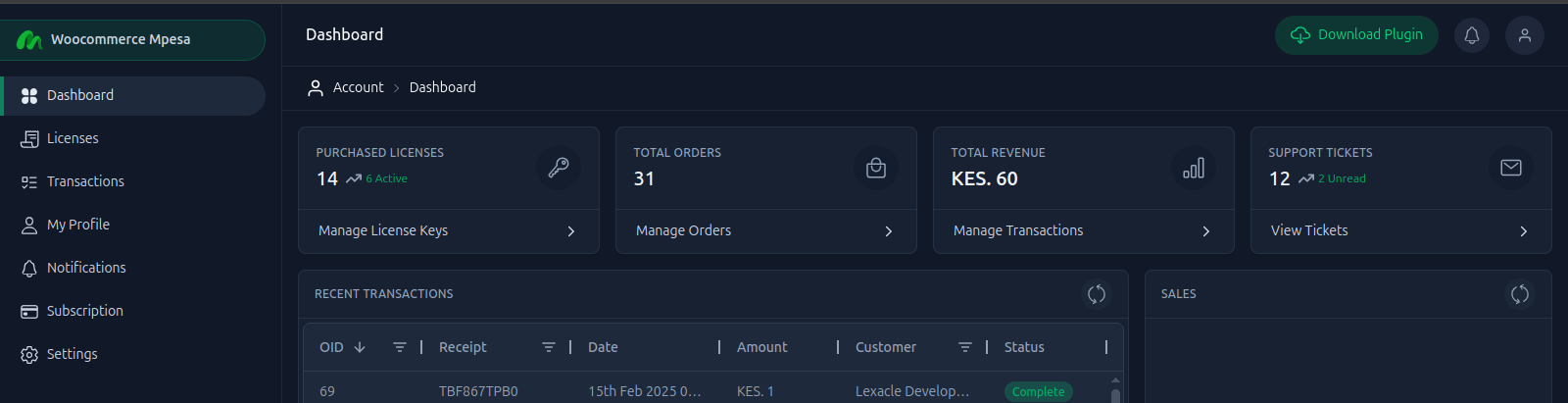Click the key icon on Purchased Licenses
Viewport: 1568px width, 403px height.
click(x=559, y=168)
